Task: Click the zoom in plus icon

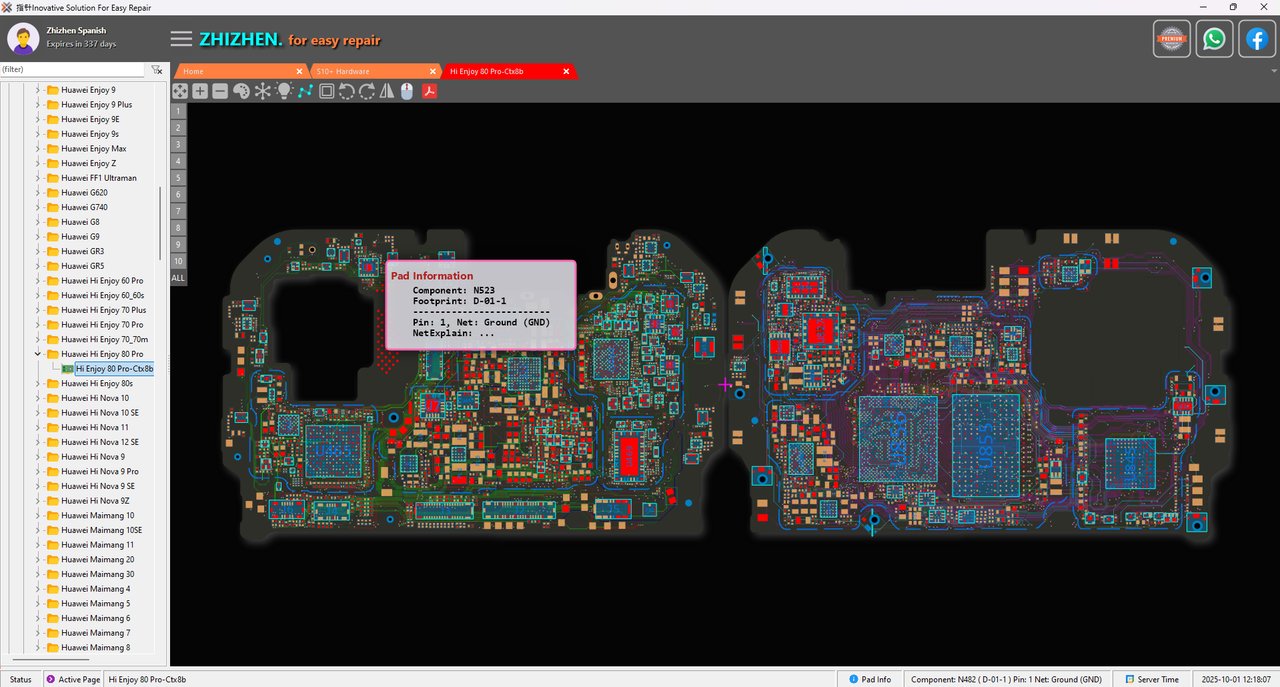Action: pyautogui.click(x=200, y=91)
